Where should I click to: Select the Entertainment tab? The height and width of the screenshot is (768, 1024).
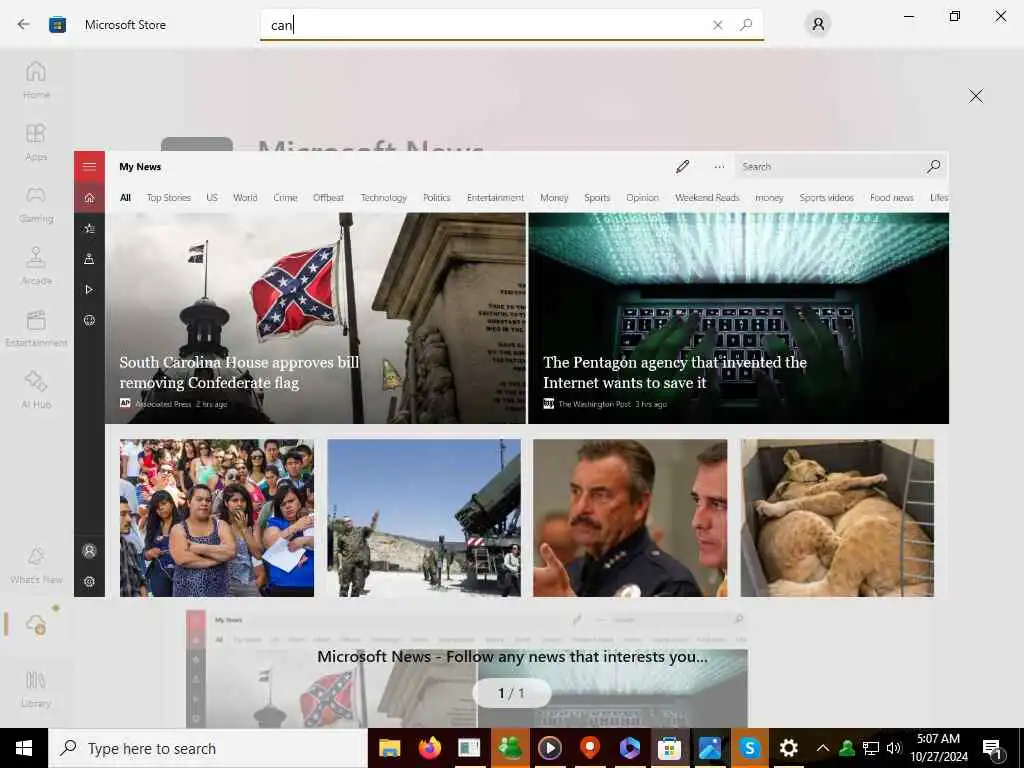point(495,197)
